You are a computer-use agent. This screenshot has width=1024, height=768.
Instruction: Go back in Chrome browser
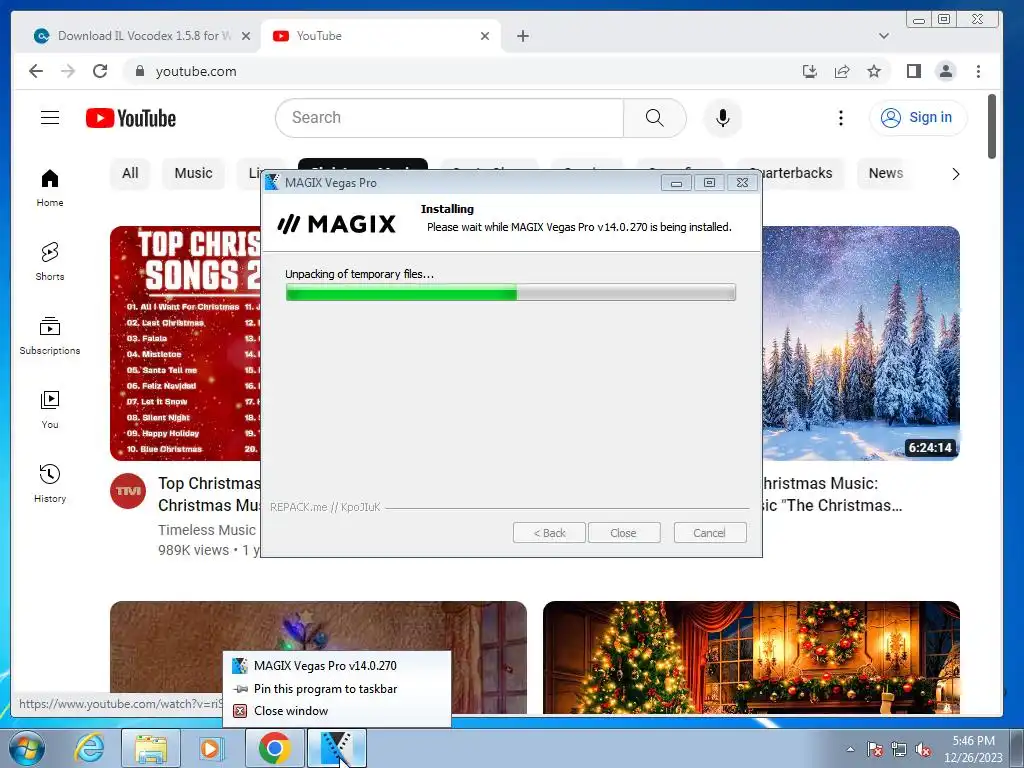pos(36,71)
